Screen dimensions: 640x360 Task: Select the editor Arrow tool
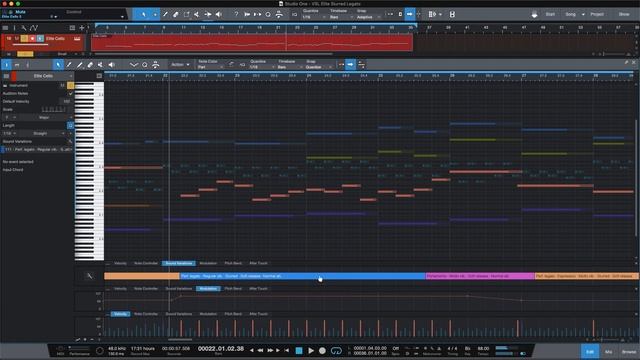[x=58, y=64]
